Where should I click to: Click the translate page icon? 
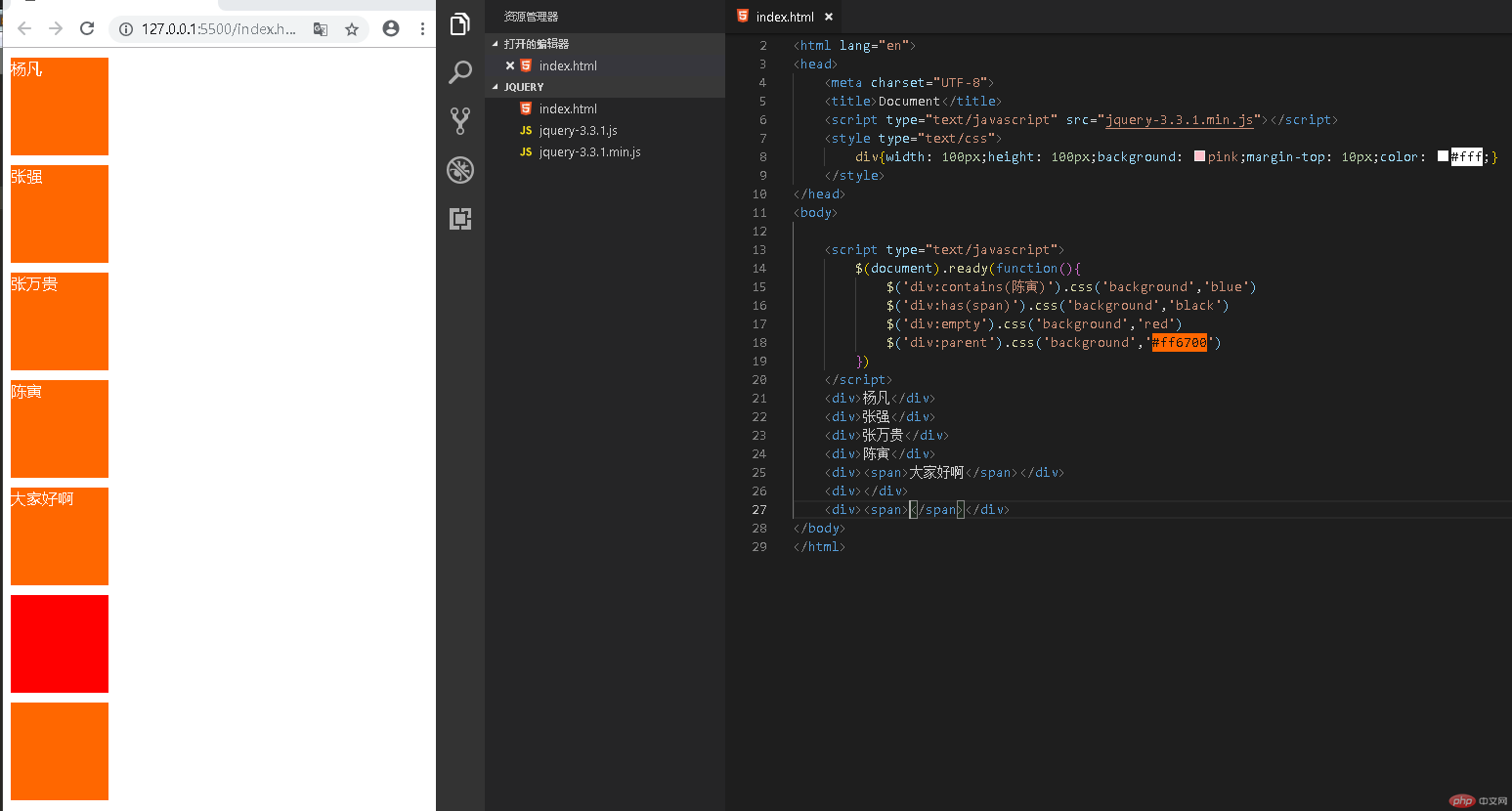(x=321, y=29)
